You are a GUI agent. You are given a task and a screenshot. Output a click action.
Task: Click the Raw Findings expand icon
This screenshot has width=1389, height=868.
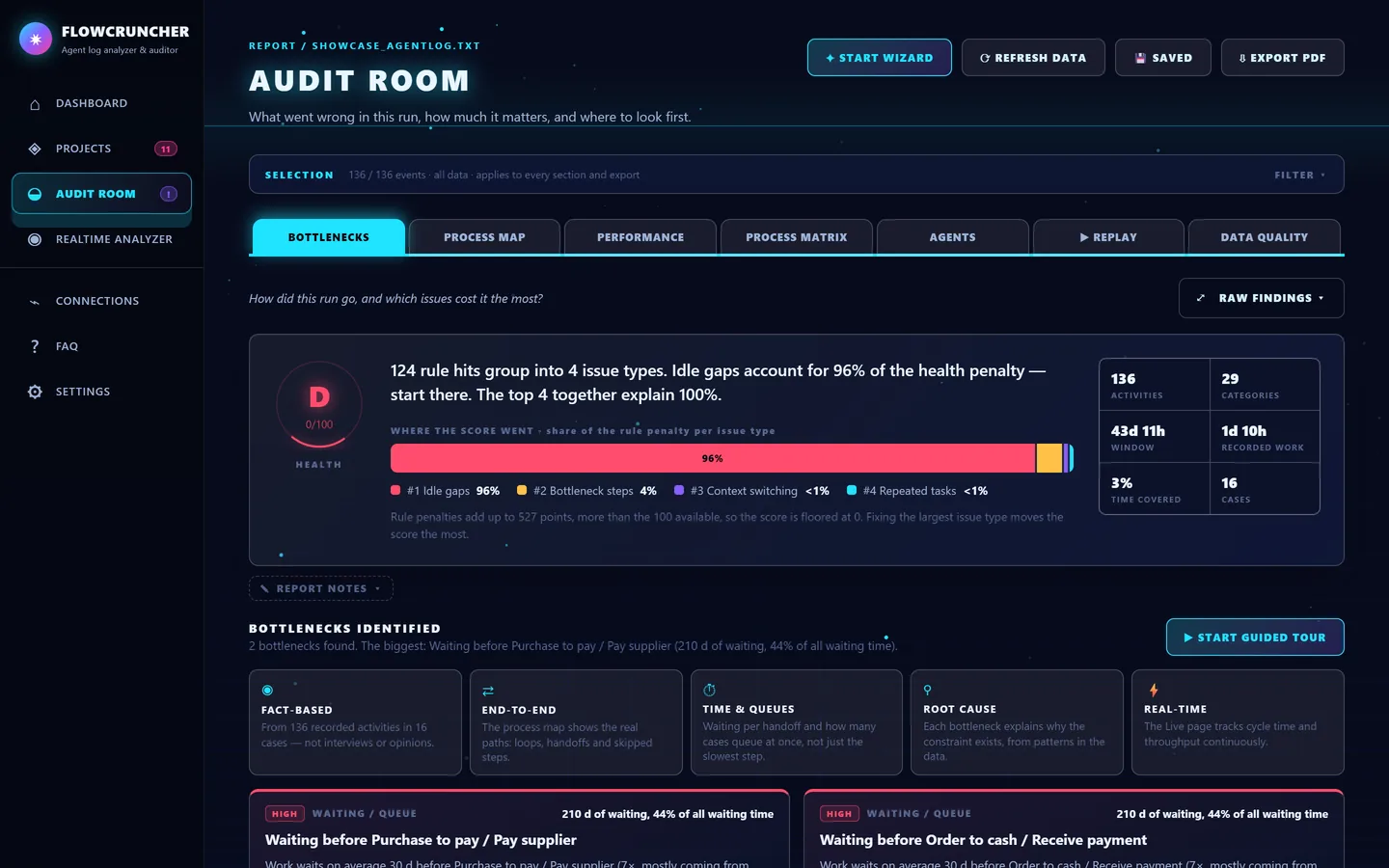tap(1201, 298)
